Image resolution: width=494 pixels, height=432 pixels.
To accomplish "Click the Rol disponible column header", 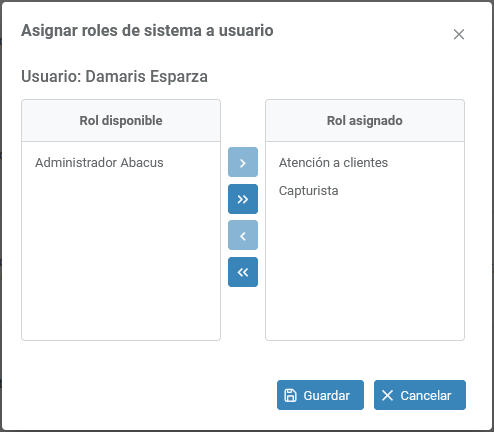I will tap(121, 121).
